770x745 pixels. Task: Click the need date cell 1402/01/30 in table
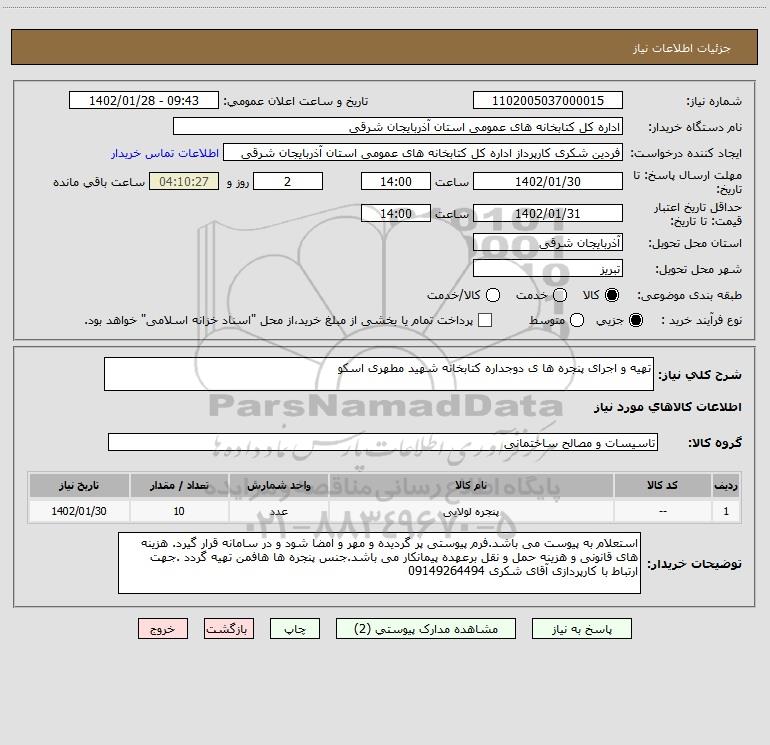point(79,511)
